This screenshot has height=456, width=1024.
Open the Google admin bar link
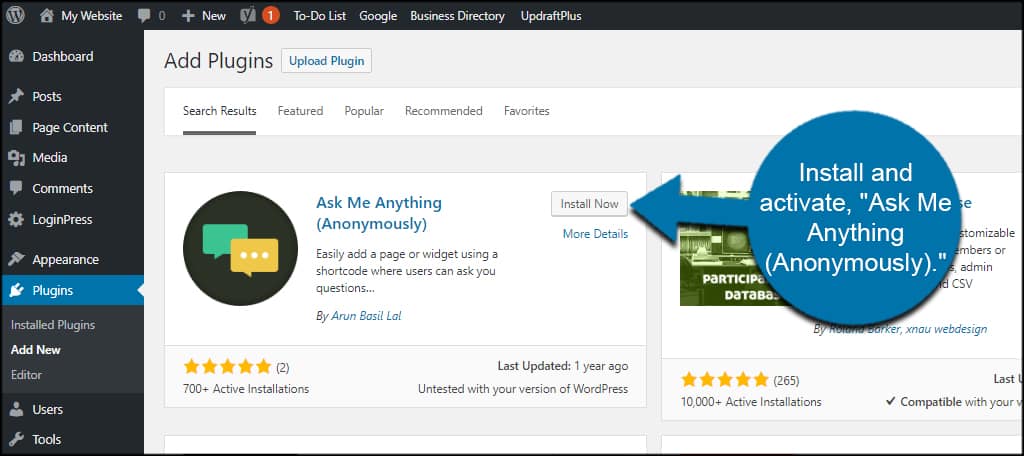tap(378, 16)
